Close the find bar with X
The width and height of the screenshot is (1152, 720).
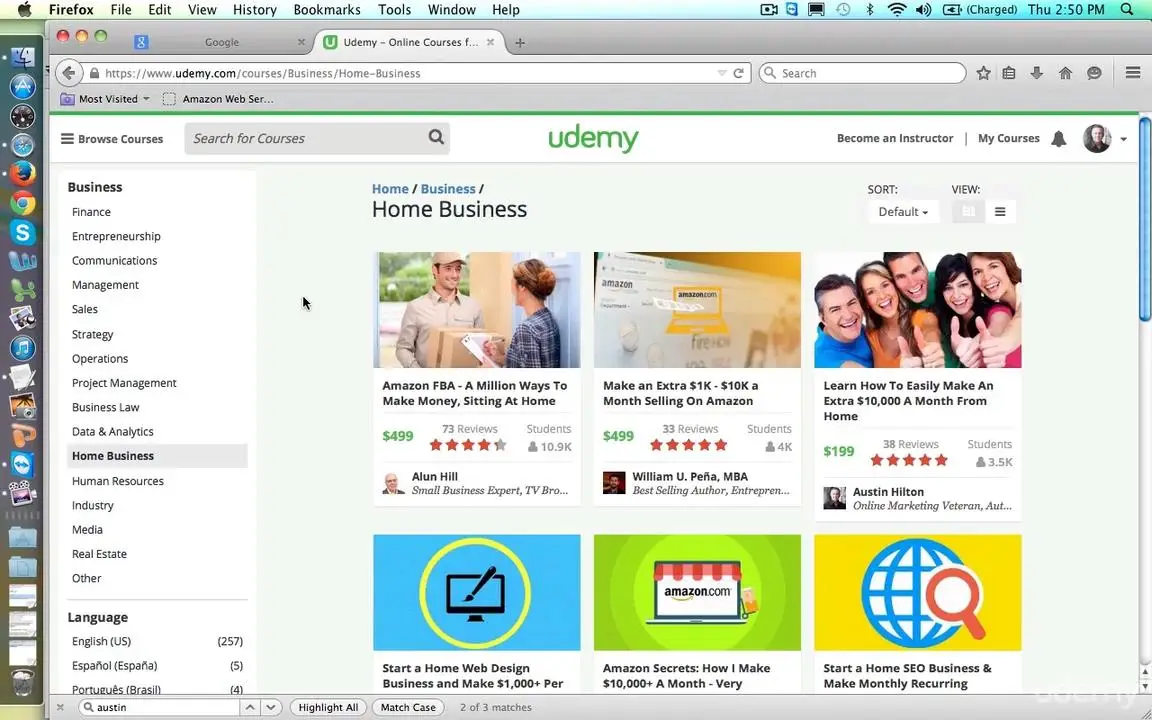click(x=60, y=708)
